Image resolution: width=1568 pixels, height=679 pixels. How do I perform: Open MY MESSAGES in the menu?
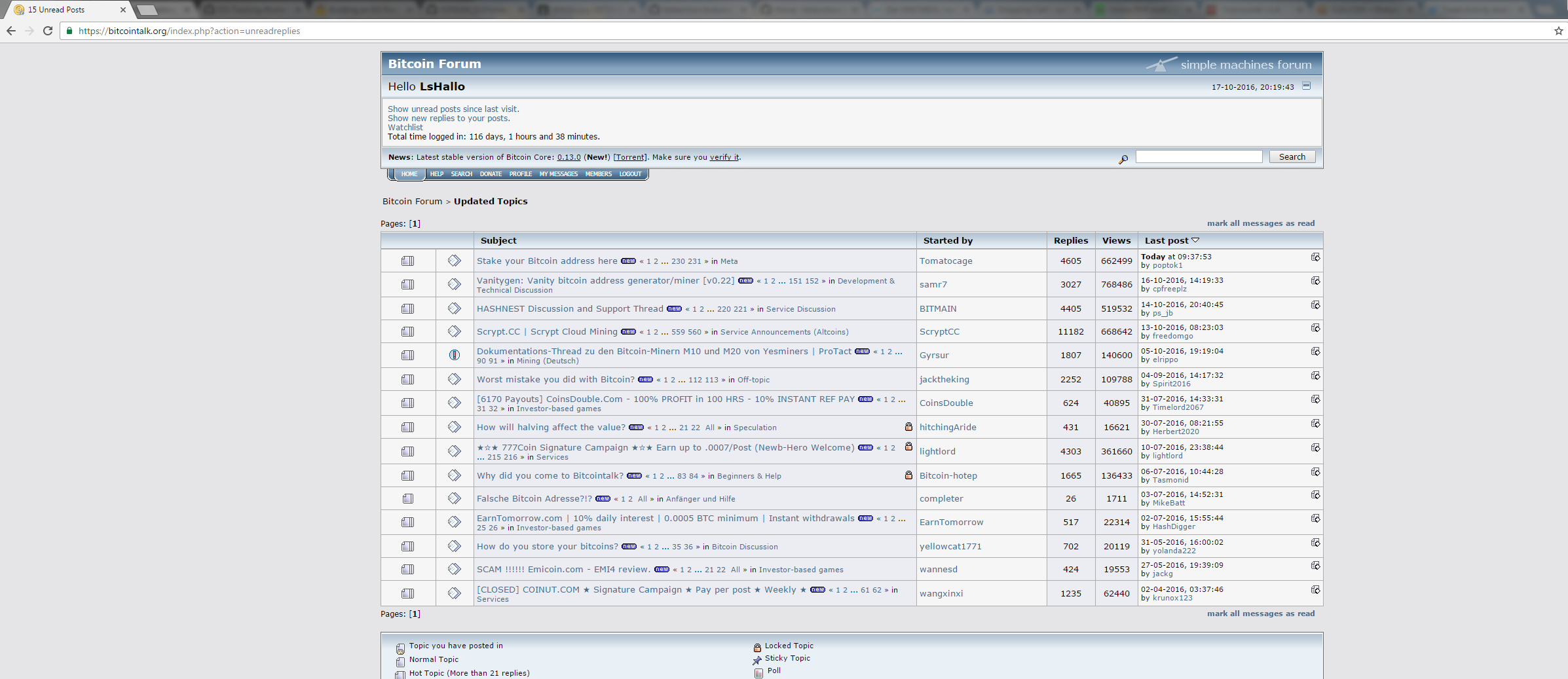coord(559,174)
